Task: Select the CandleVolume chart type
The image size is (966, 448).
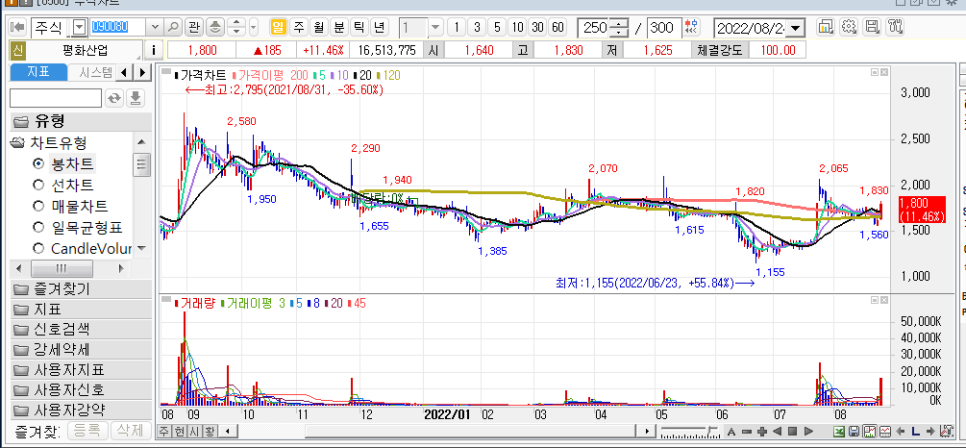Action: pyautogui.click(x=38, y=248)
